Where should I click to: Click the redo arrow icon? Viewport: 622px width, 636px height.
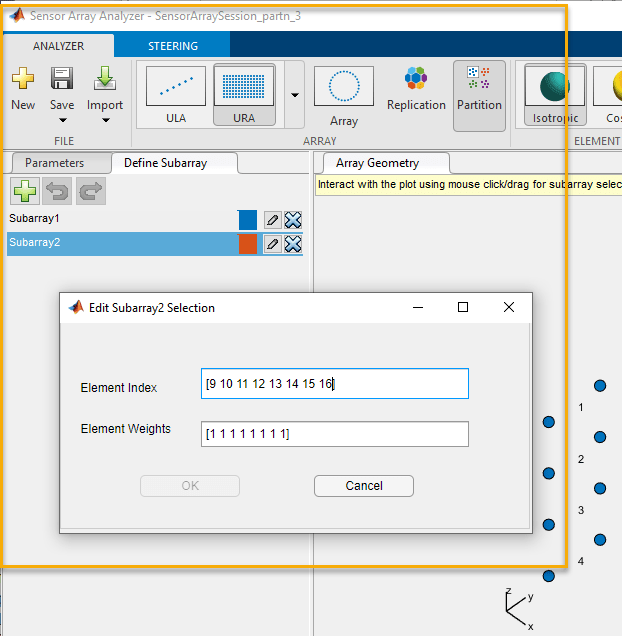click(91, 191)
